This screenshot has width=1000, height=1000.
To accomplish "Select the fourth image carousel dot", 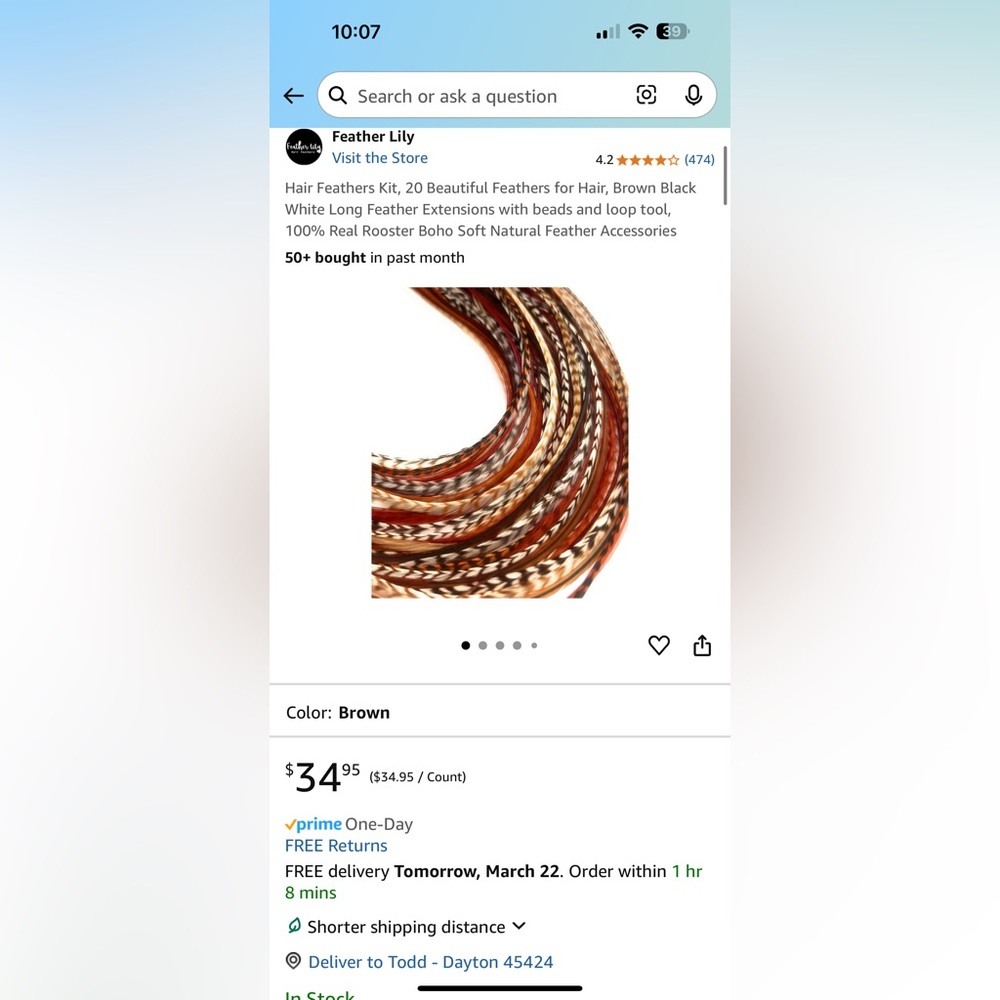I will coord(517,645).
